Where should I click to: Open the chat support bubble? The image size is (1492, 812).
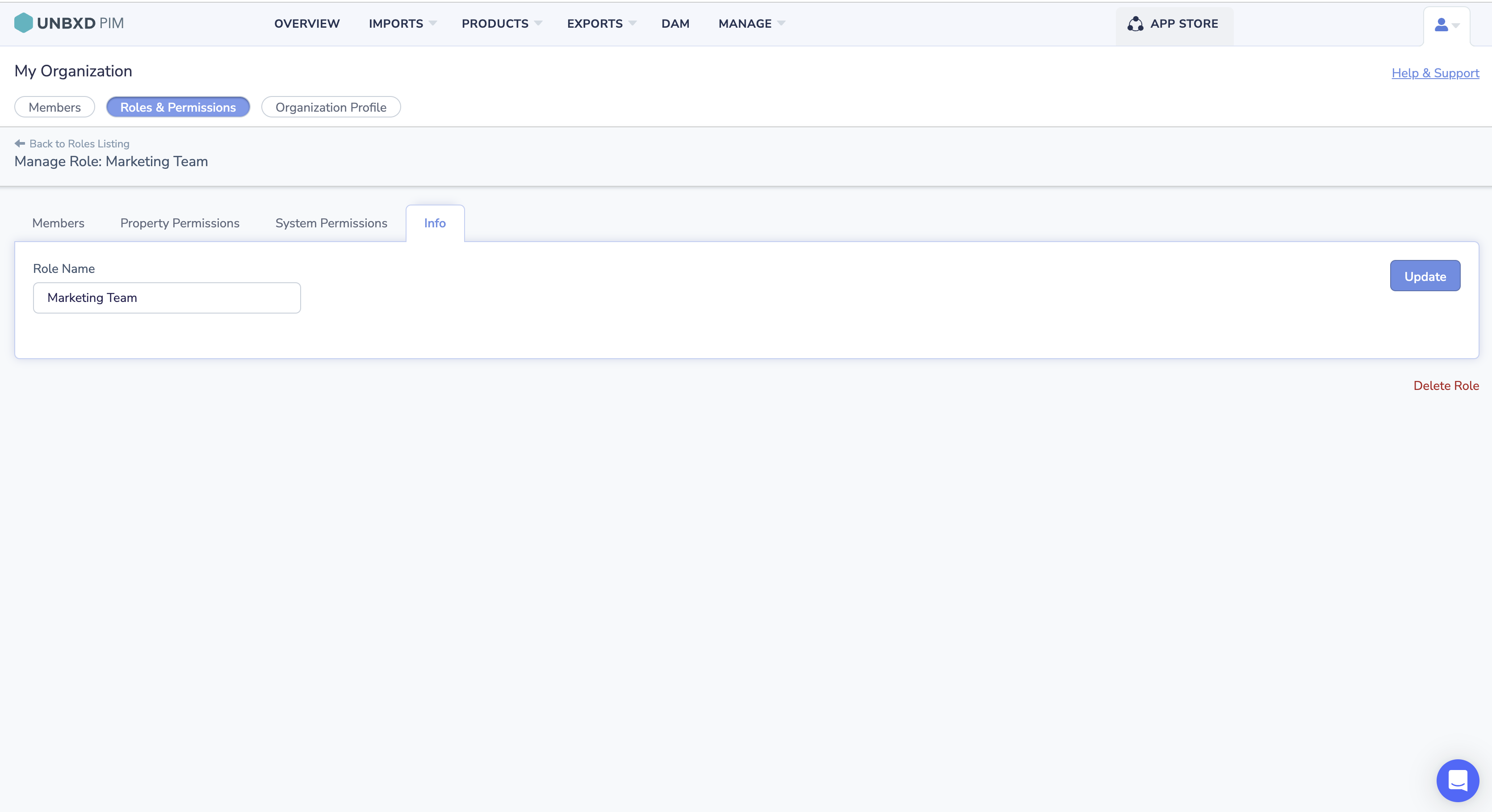[1457, 780]
